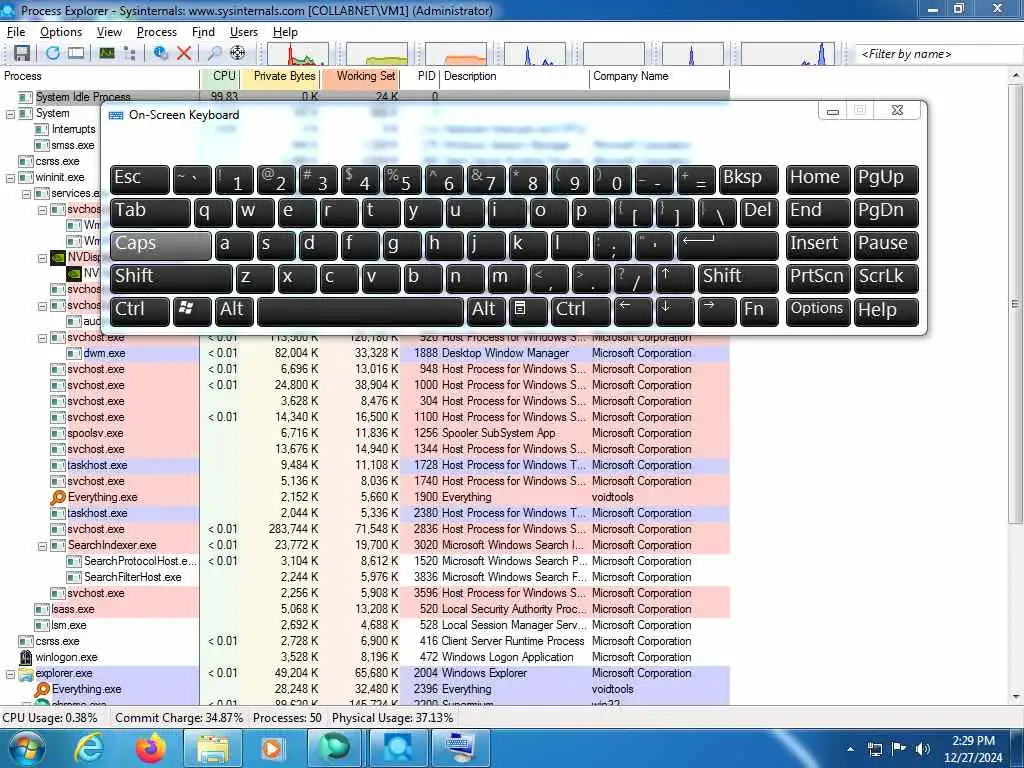This screenshot has width=1024, height=768.
Task: Open Windows Start menu orb
Action: coord(26,748)
